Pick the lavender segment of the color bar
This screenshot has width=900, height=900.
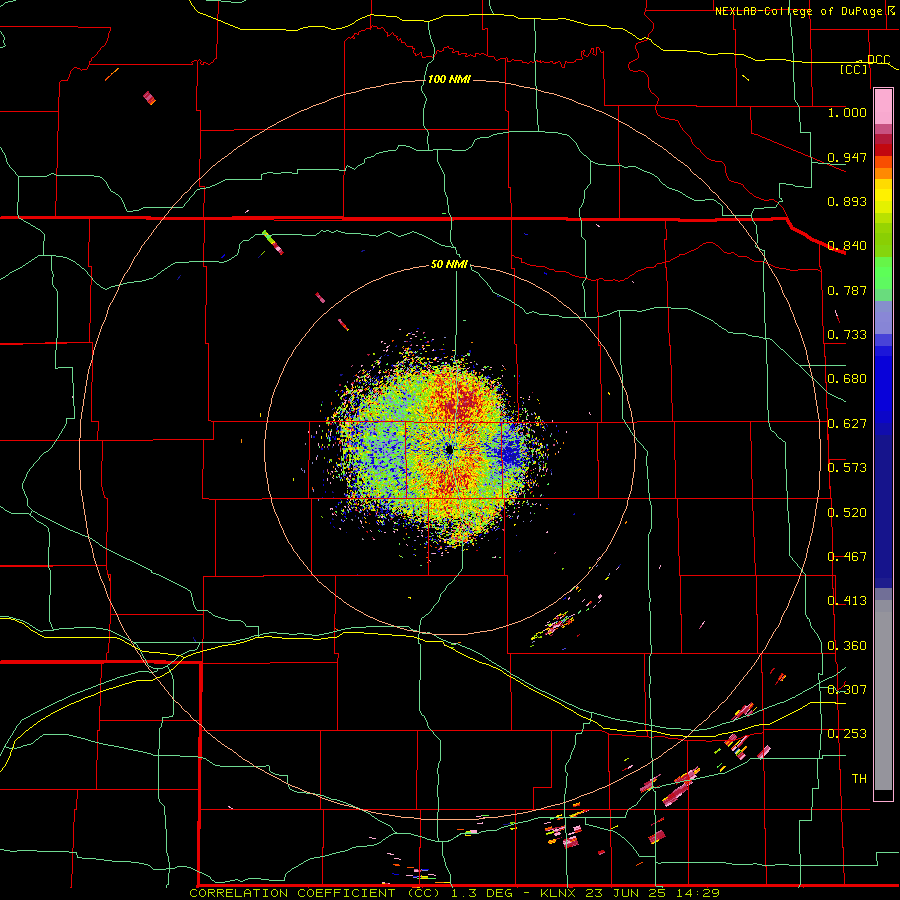pos(883,317)
